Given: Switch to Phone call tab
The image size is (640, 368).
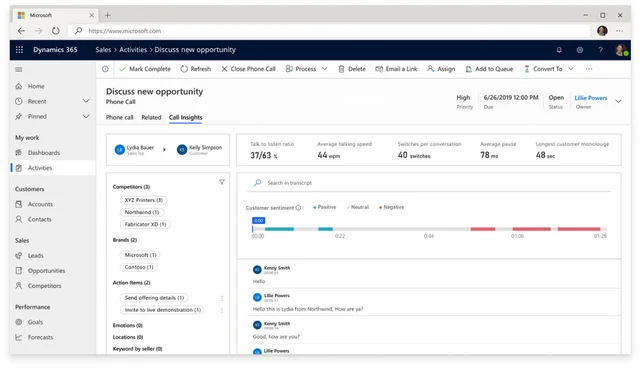Looking at the screenshot, I should tap(120, 117).
